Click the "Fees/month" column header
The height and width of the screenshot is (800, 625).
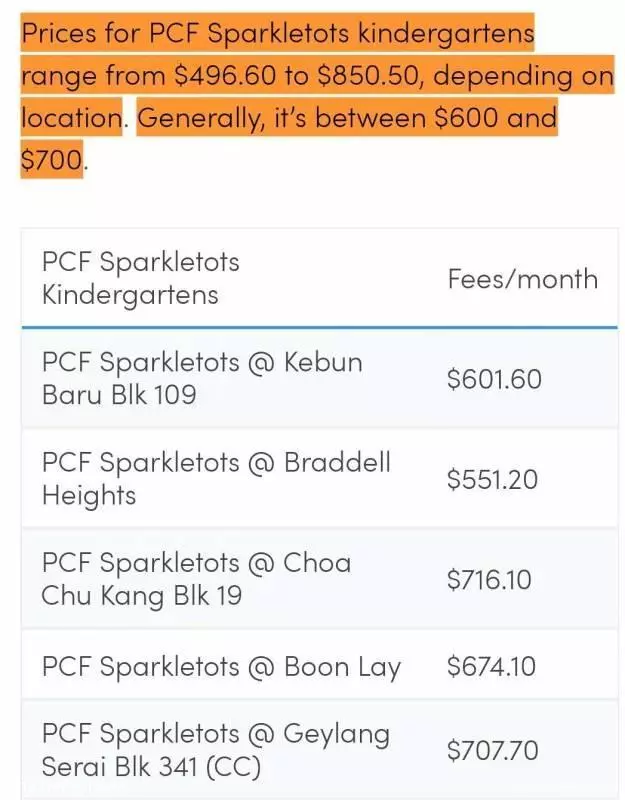click(522, 279)
